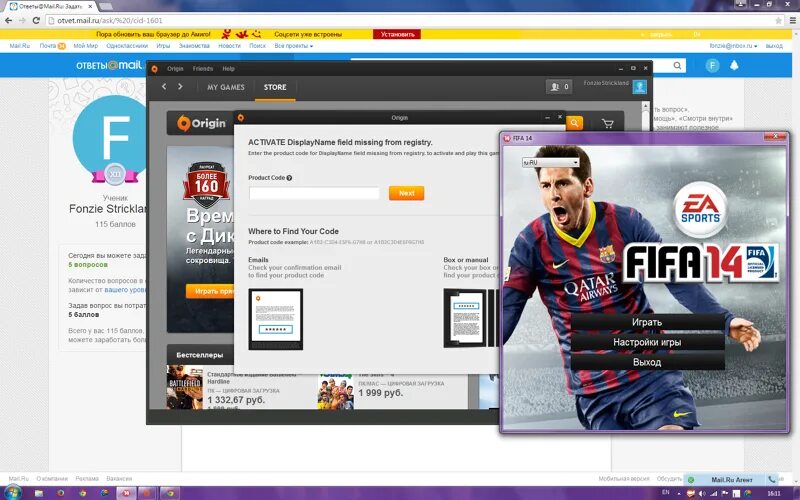The image size is (800, 500).
Task: Switch to the STORE tab
Action: (275, 87)
